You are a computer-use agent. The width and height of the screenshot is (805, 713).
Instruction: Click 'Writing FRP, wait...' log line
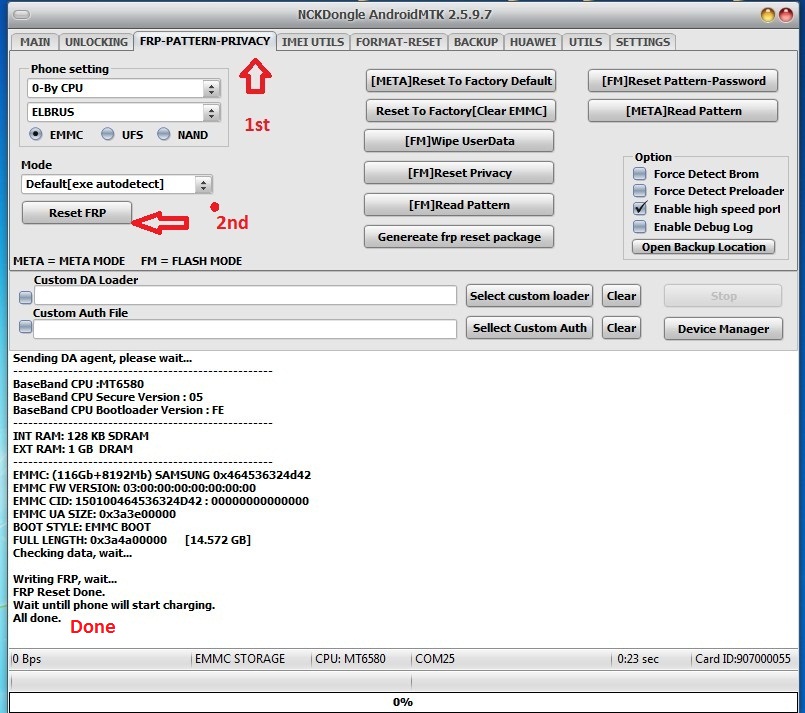pyautogui.click(x=65, y=579)
